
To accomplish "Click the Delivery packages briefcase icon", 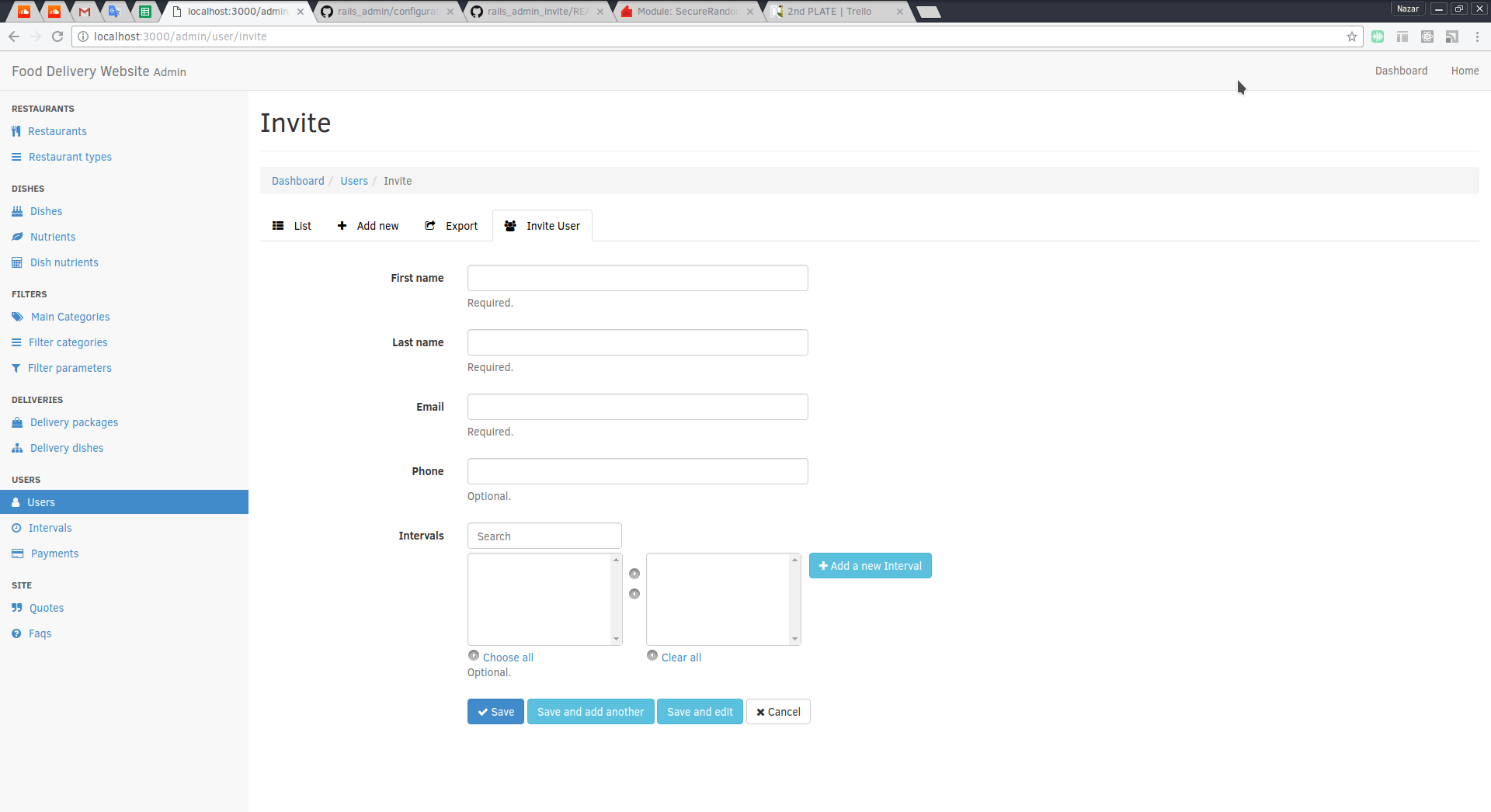I will coord(17,422).
